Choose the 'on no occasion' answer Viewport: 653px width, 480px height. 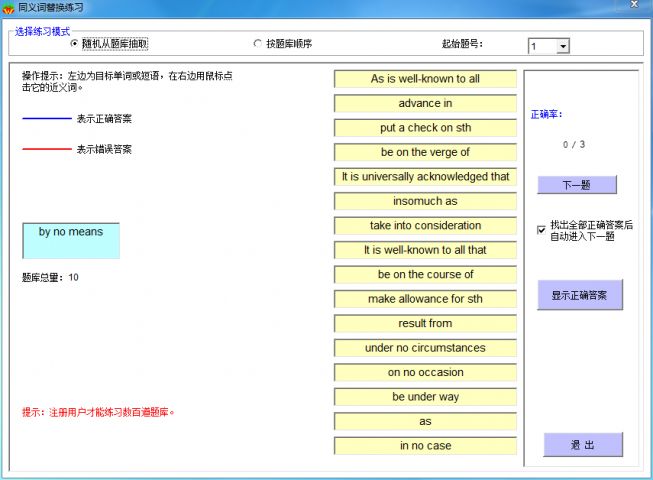point(425,372)
